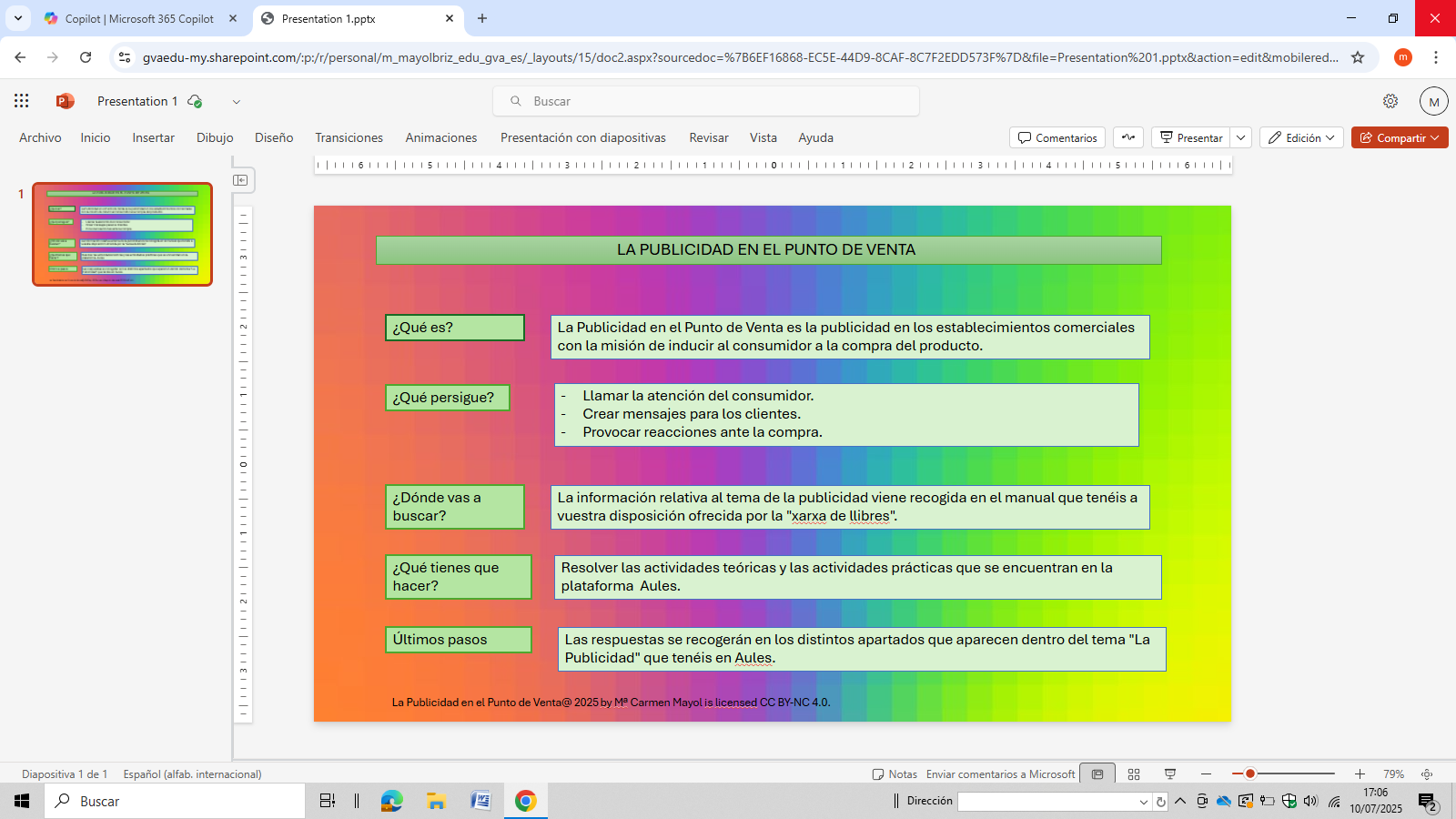Open the Microsoft 365 app launcher grid
This screenshot has width=1456, height=819.
tap(22, 101)
